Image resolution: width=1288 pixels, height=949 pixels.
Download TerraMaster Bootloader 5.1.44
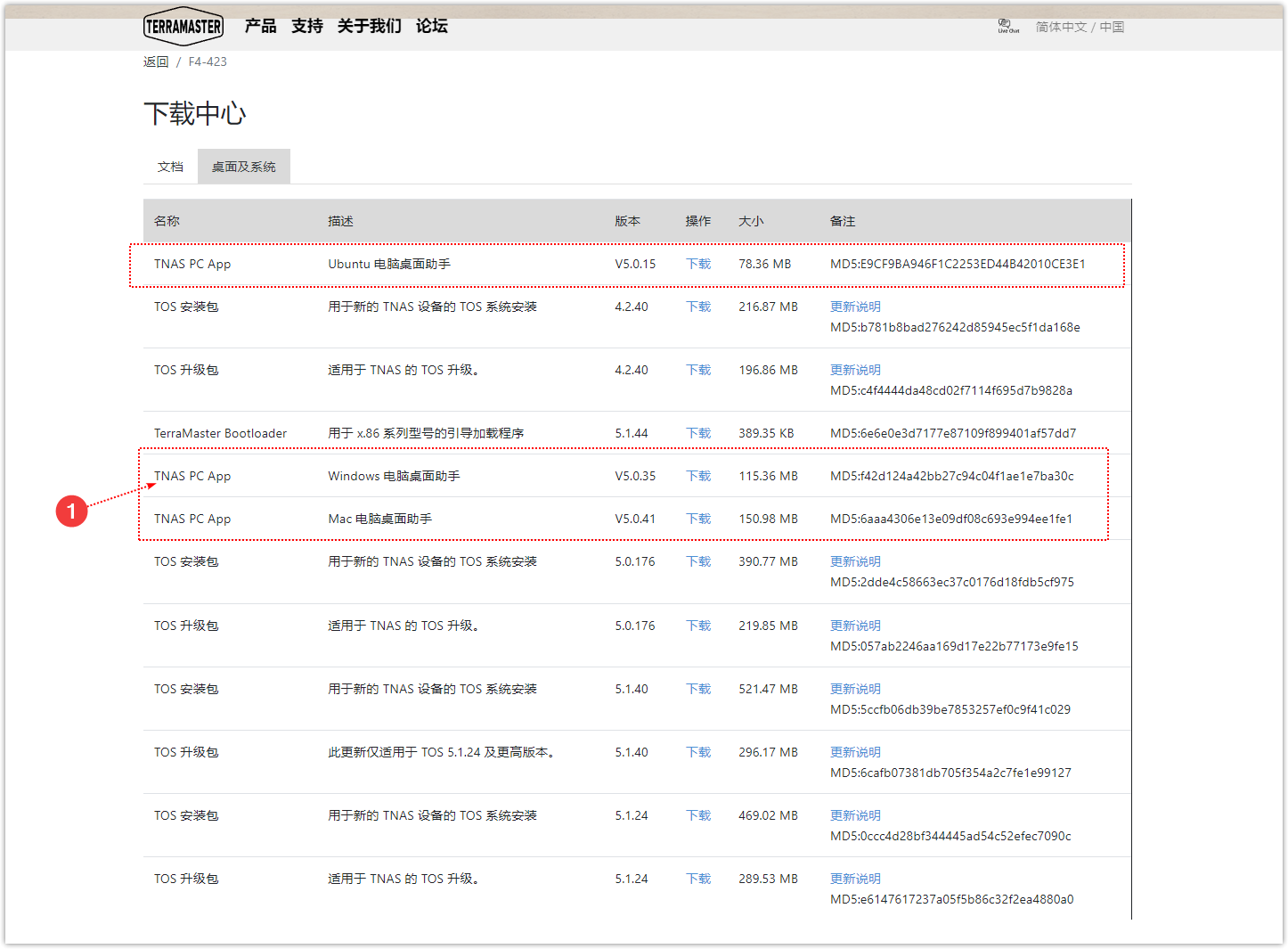pyautogui.click(x=698, y=433)
